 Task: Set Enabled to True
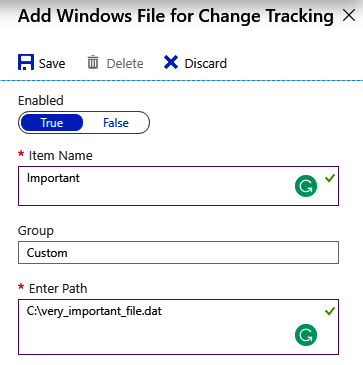52,123
